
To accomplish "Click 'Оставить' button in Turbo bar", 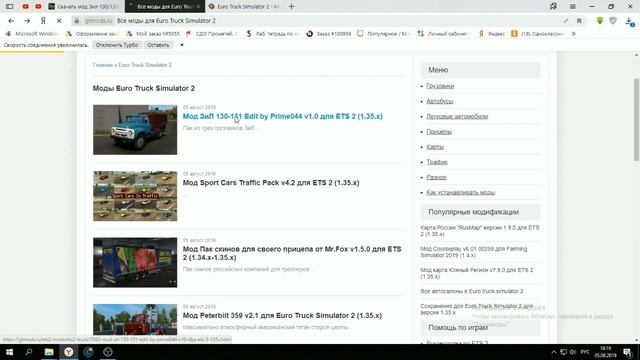I will coord(158,45).
